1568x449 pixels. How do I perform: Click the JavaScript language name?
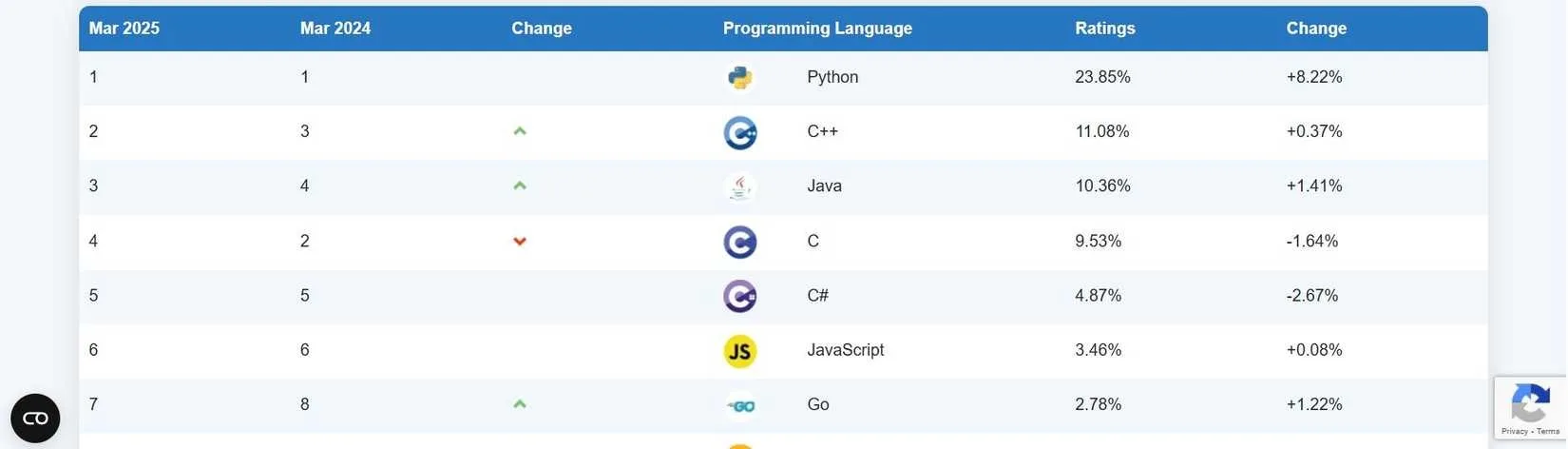[x=846, y=350]
